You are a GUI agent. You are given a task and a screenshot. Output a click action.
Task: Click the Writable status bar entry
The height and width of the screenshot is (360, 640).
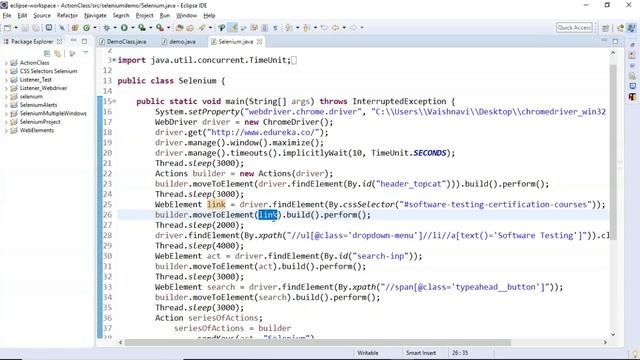tap(368, 353)
